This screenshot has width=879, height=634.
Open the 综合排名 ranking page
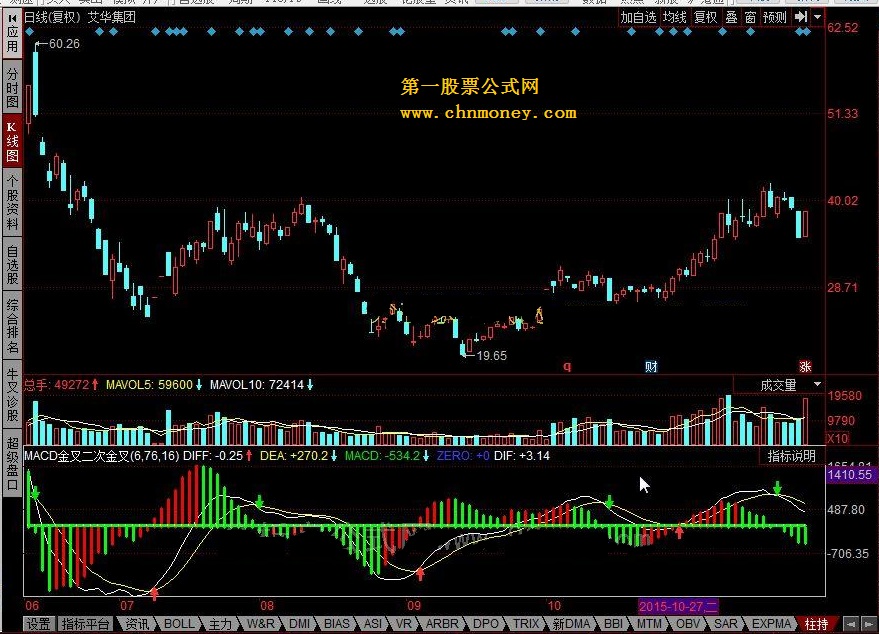12,325
